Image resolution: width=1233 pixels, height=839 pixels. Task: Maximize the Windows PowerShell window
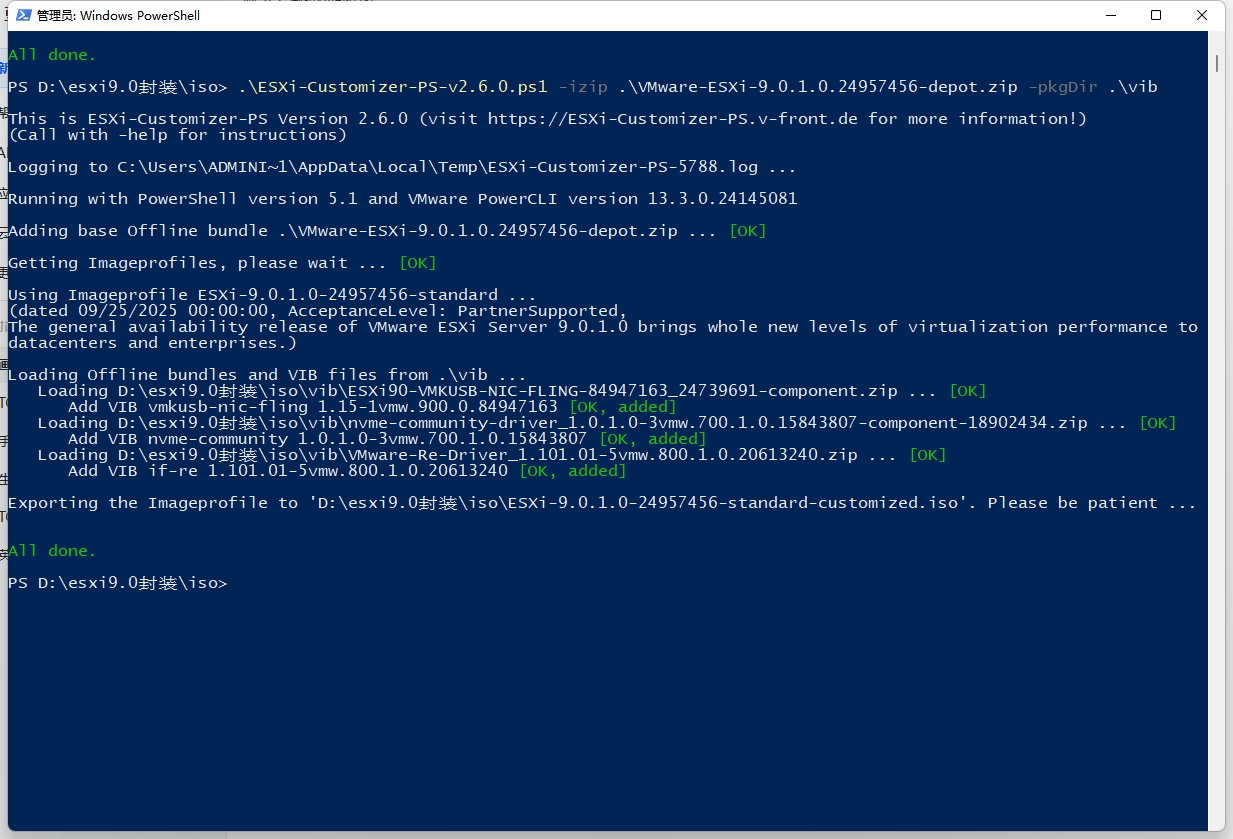pyautogui.click(x=1155, y=15)
